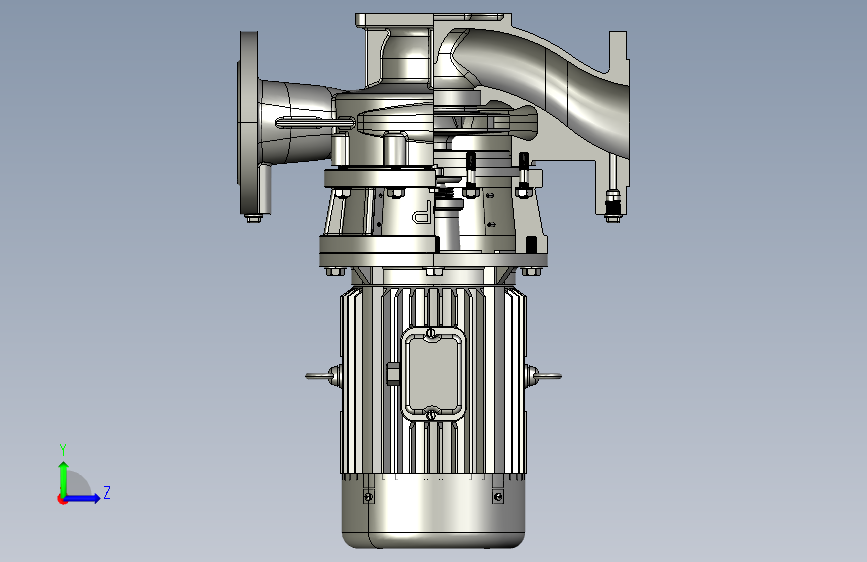Click the Z label of the axis triad
867x562 pixels.
pyautogui.click(x=107, y=492)
